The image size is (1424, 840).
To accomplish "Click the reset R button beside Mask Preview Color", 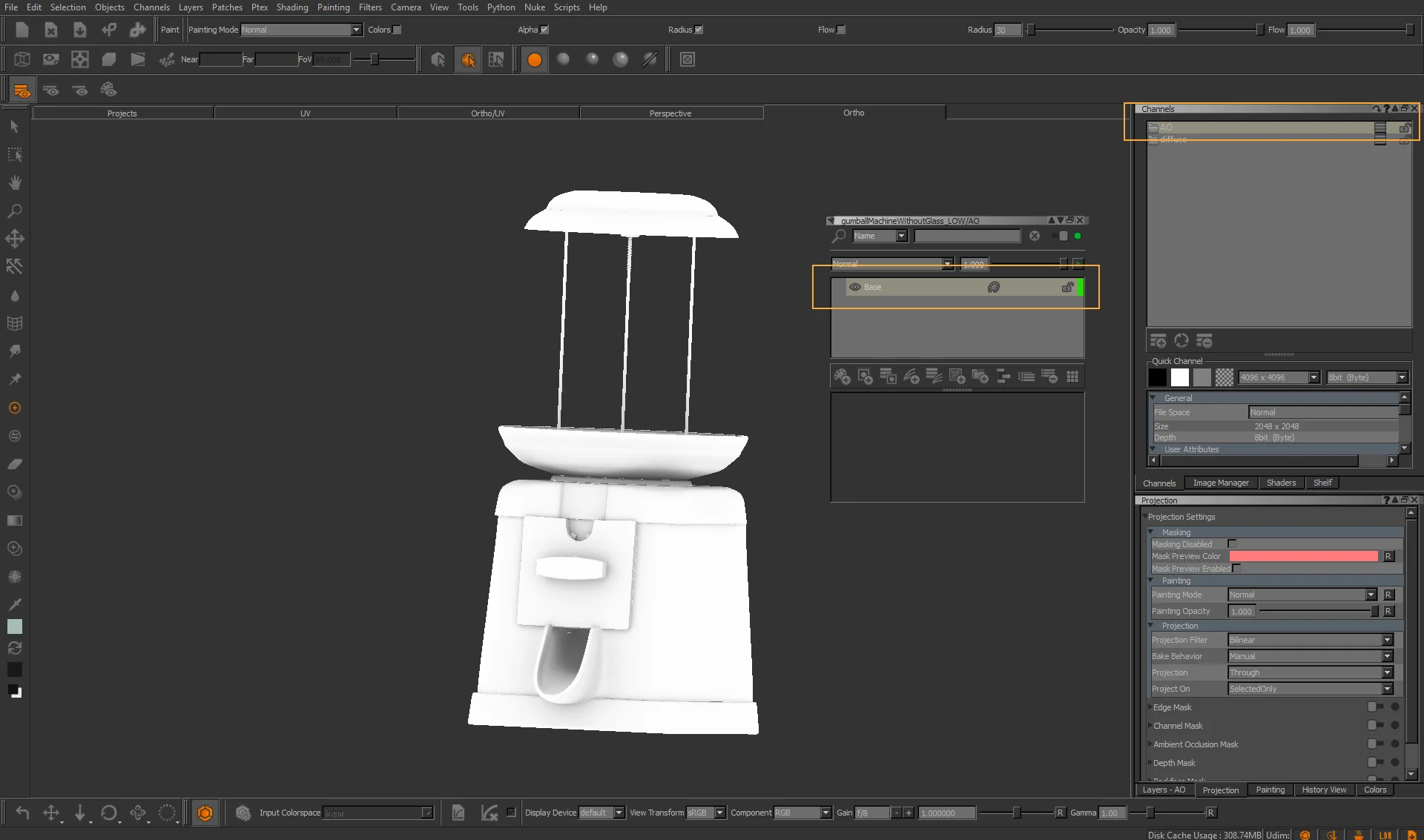I will pyautogui.click(x=1388, y=556).
